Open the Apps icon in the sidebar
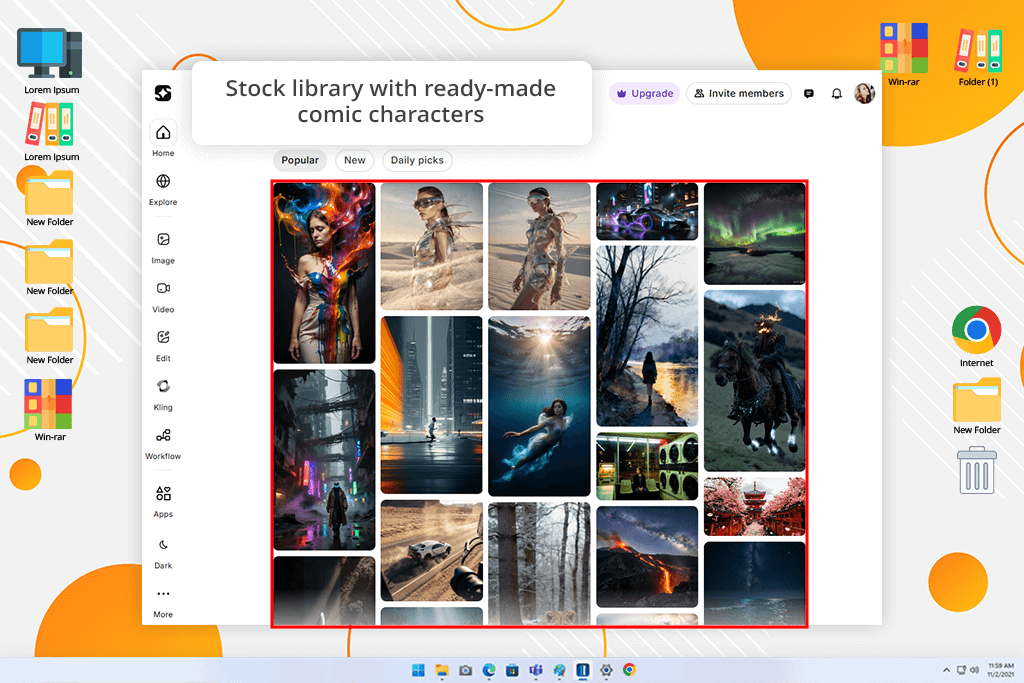 point(163,493)
